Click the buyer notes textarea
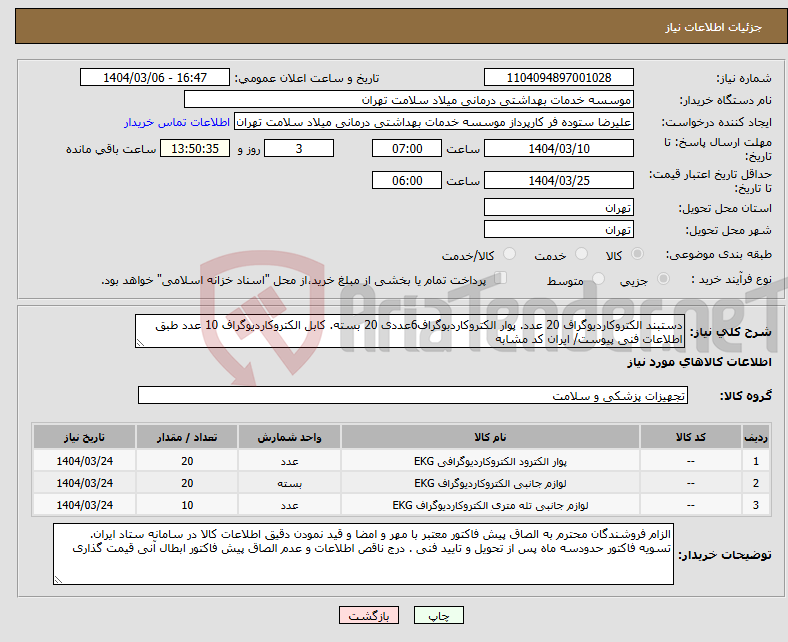The image size is (788, 642). pos(363,554)
